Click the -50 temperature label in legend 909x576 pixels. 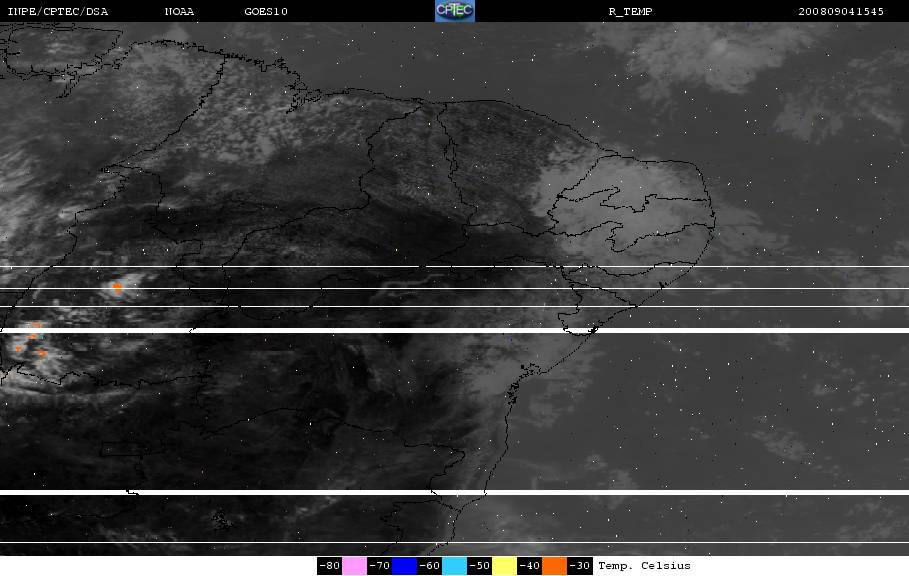(x=479, y=566)
